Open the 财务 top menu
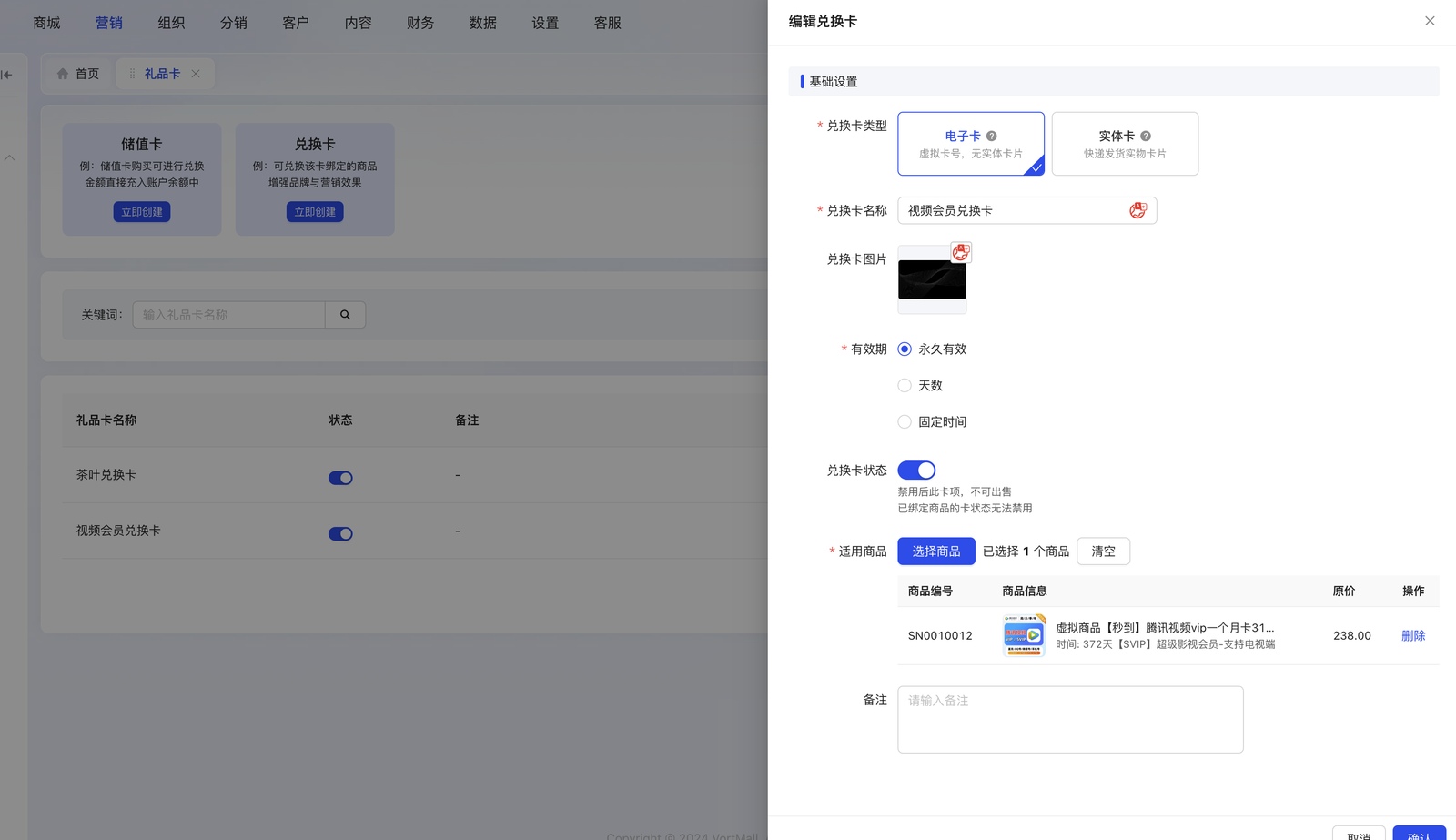Screen dimensions: 1456x840 click(420, 23)
